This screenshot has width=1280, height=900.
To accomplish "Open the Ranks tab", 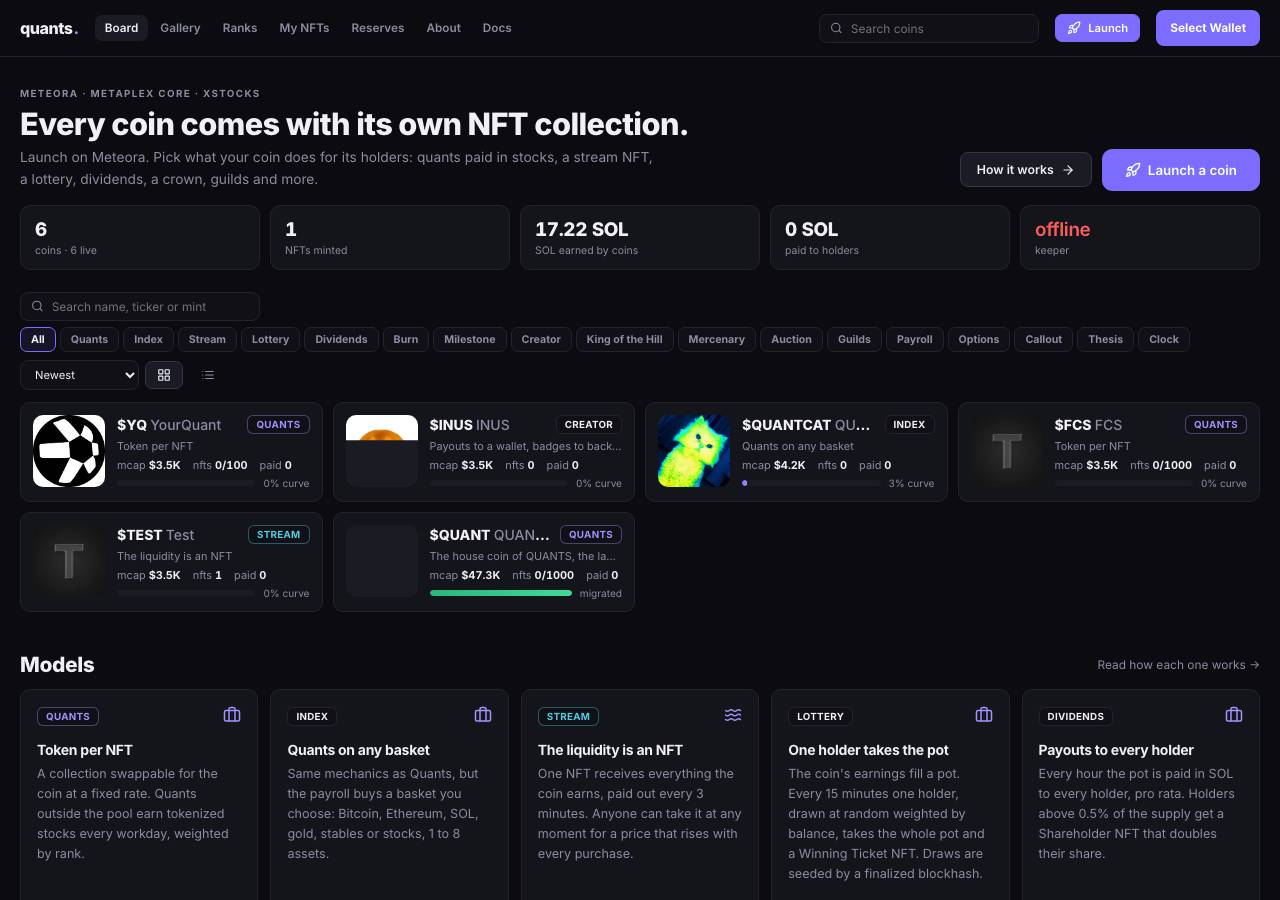I will (x=240, y=28).
